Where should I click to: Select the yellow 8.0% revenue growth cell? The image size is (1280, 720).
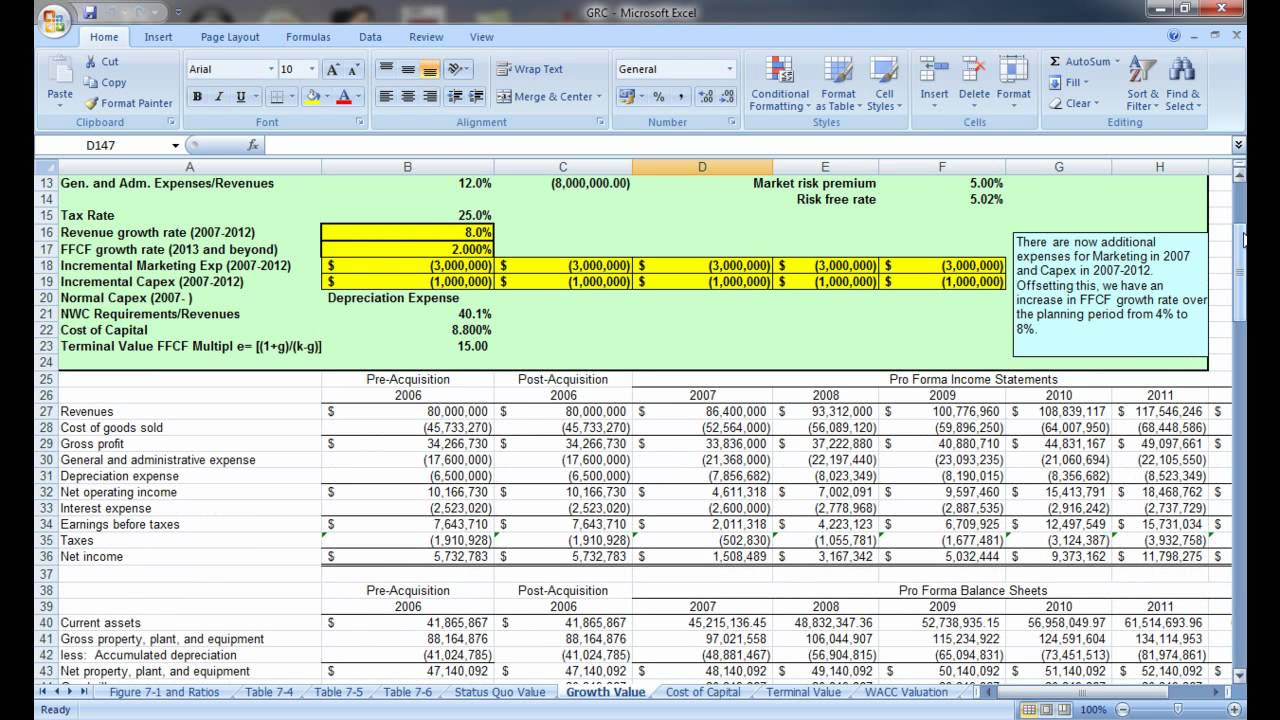[407, 232]
